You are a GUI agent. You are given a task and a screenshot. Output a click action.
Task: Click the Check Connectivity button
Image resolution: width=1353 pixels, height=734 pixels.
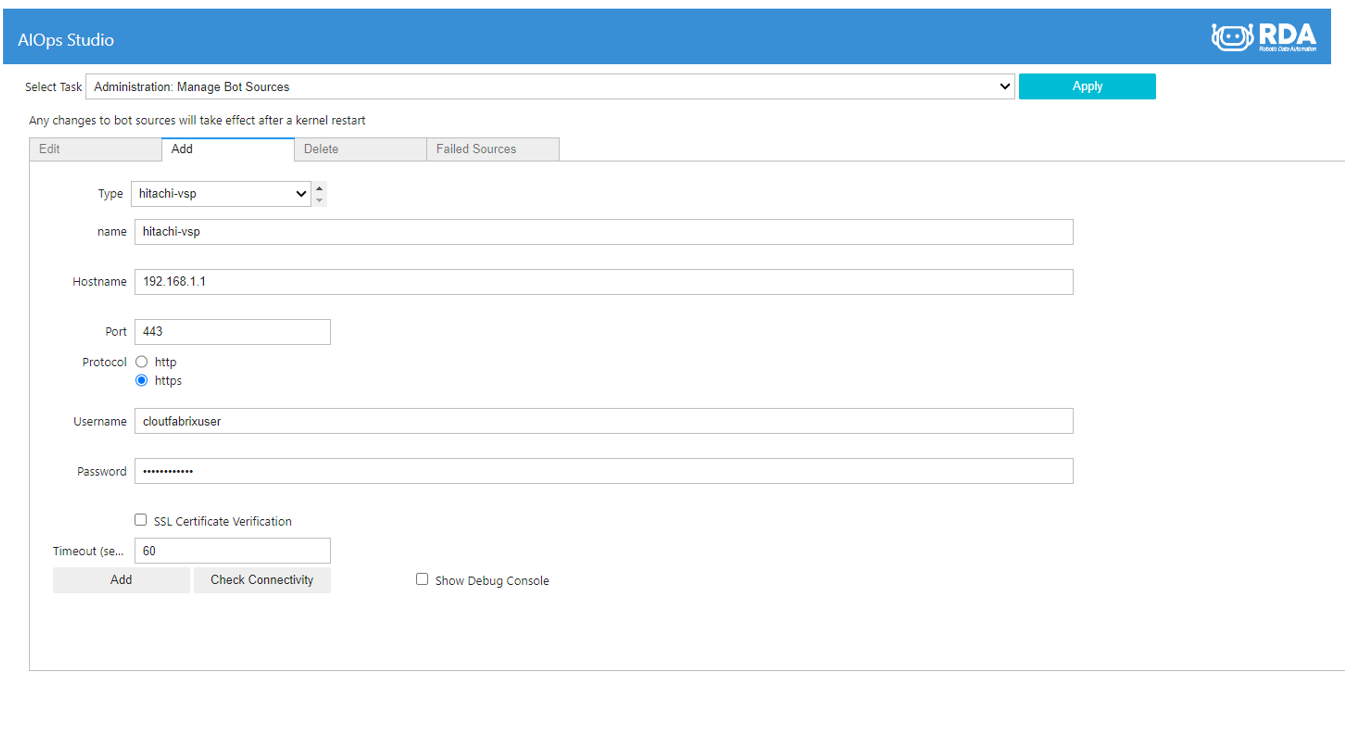coord(262,580)
